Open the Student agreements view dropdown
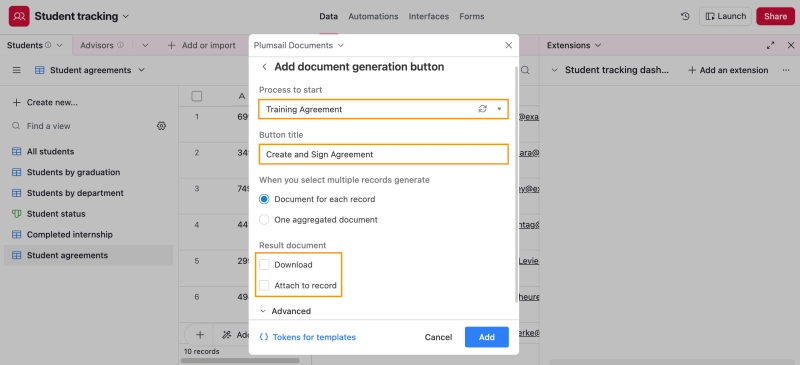The height and width of the screenshot is (365, 800). pyautogui.click(x=142, y=70)
